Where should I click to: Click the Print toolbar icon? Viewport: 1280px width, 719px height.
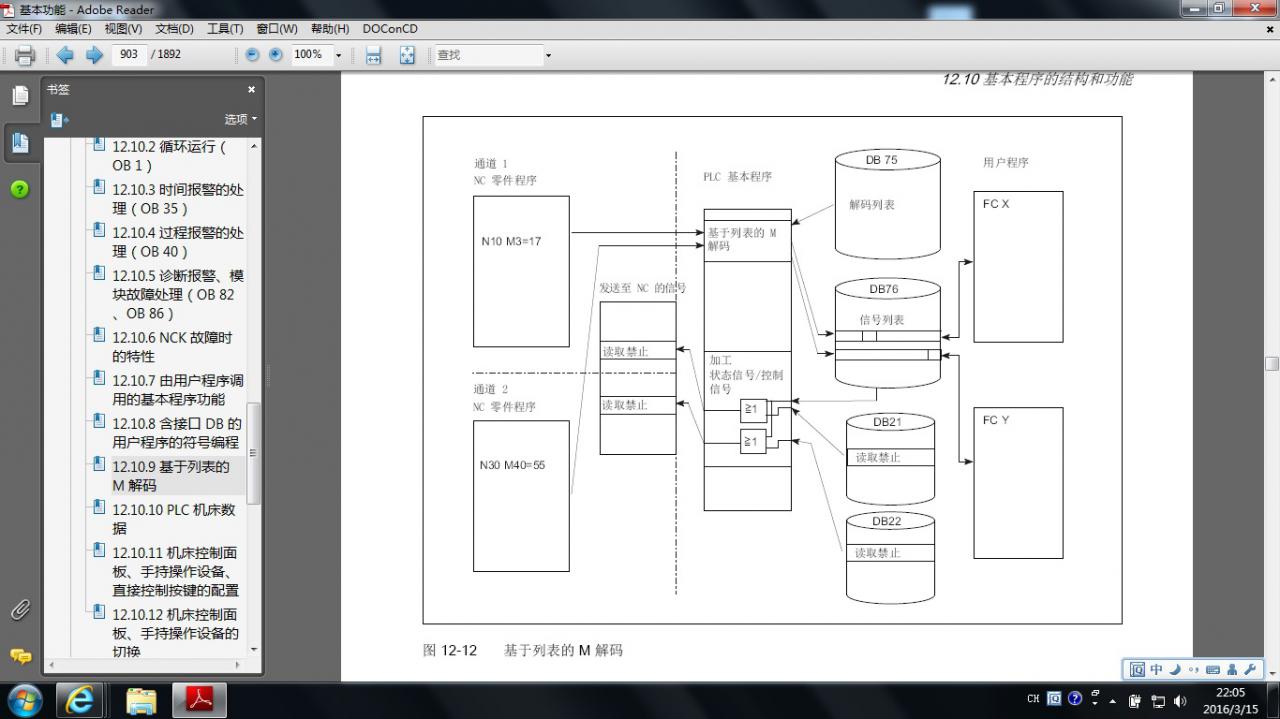tap(25, 55)
